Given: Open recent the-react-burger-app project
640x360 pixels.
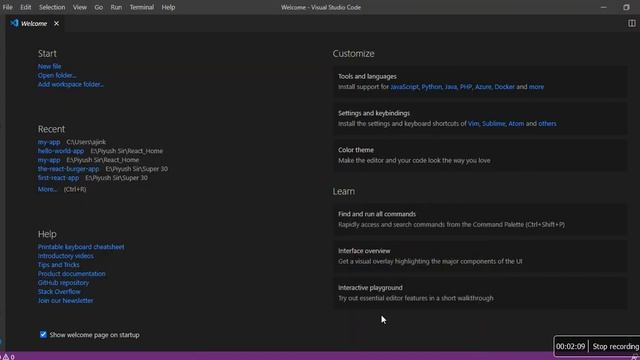Looking at the screenshot, I should (x=68, y=169).
